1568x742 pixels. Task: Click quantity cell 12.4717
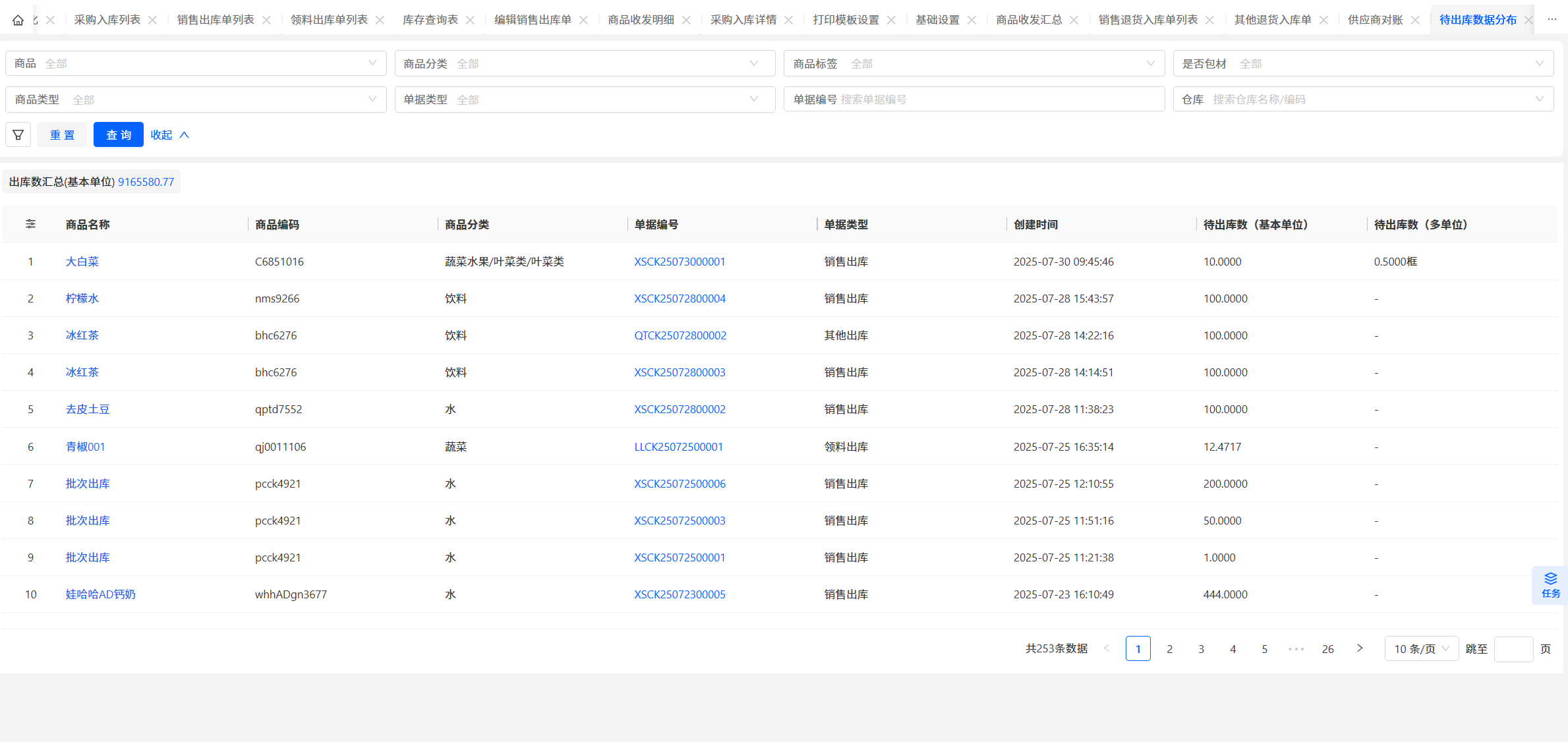(x=1222, y=447)
